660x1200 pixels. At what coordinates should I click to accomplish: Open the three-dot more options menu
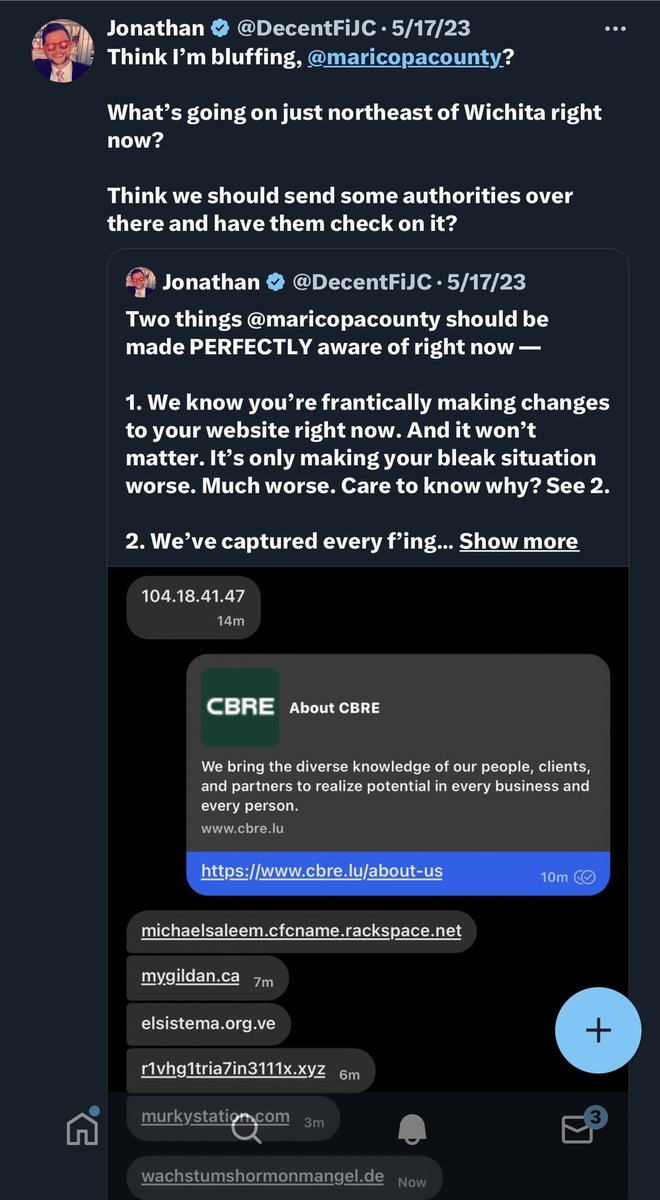[x=616, y=29]
